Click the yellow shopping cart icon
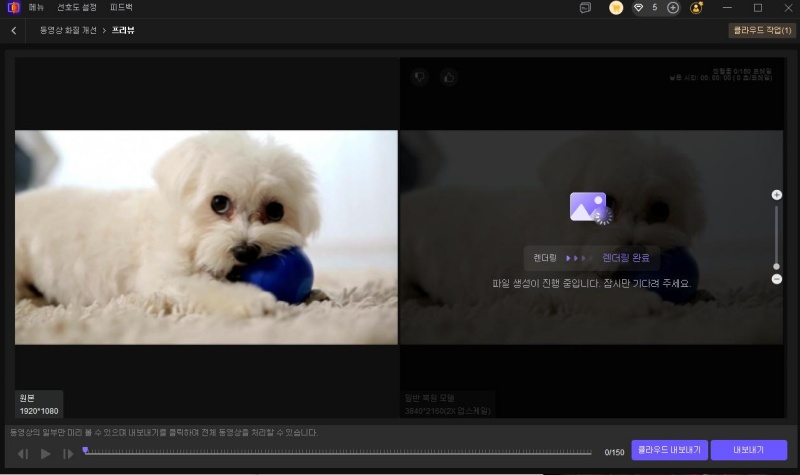800x475 pixels. pos(616,8)
